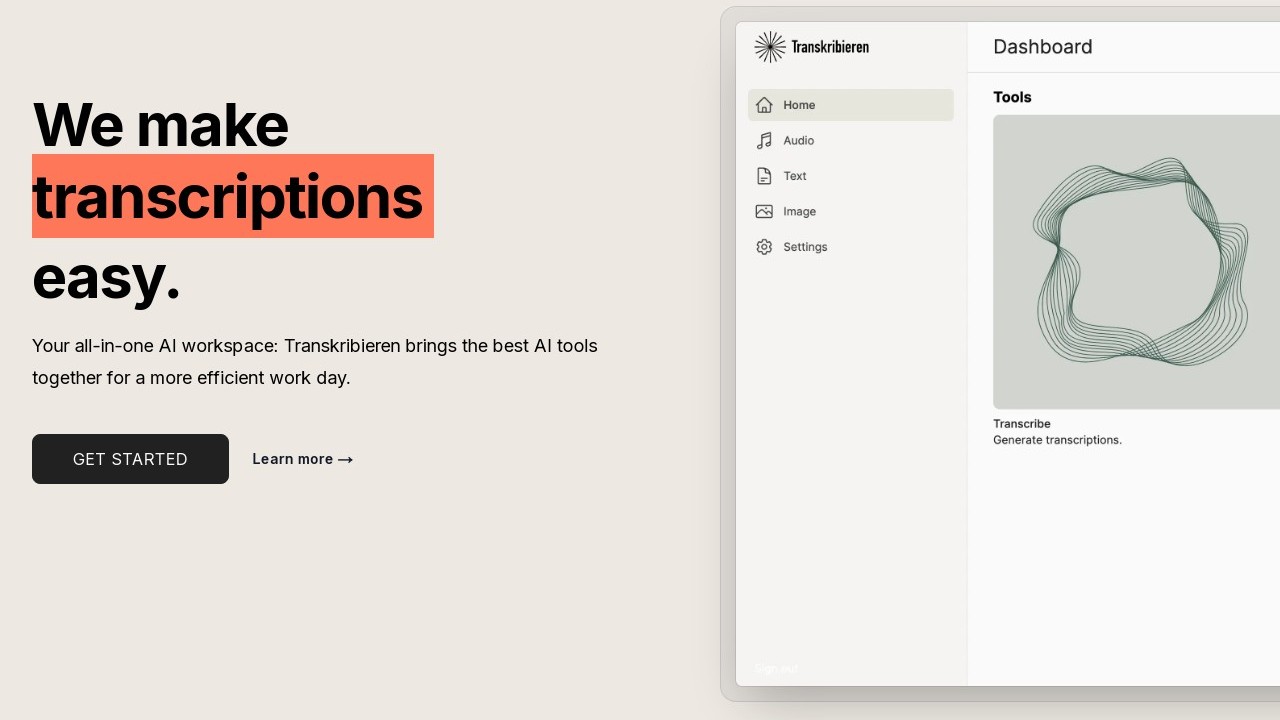Image resolution: width=1280 pixels, height=720 pixels.
Task: Click the Audio music note icon
Action: tap(764, 141)
